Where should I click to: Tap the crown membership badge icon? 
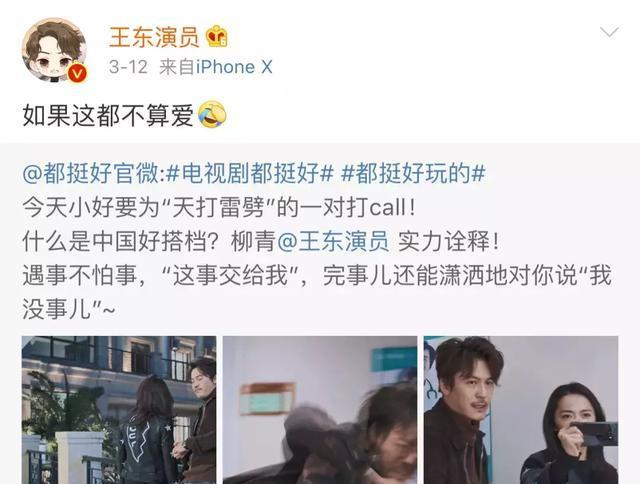coord(217,36)
